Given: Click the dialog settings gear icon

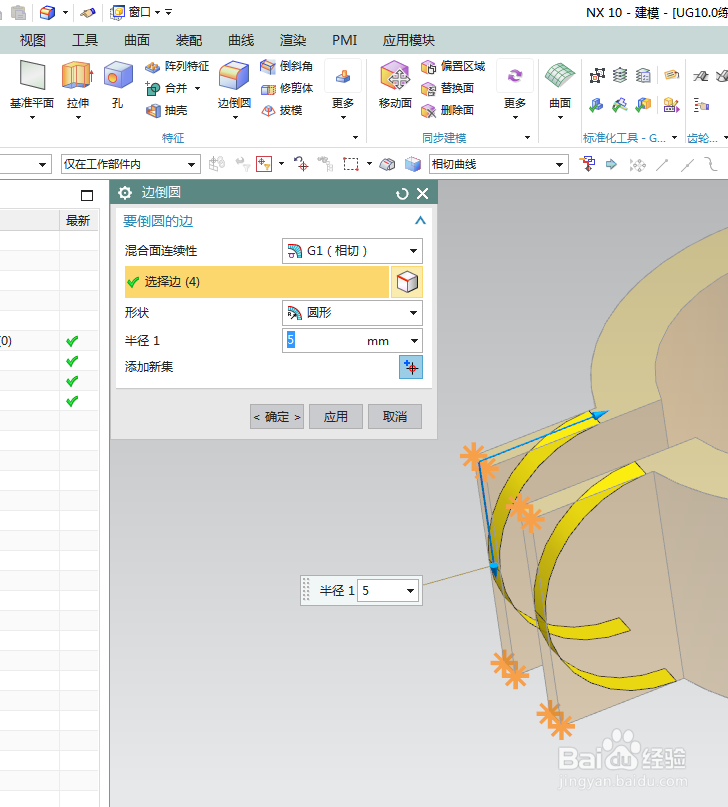Looking at the screenshot, I should [125, 193].
